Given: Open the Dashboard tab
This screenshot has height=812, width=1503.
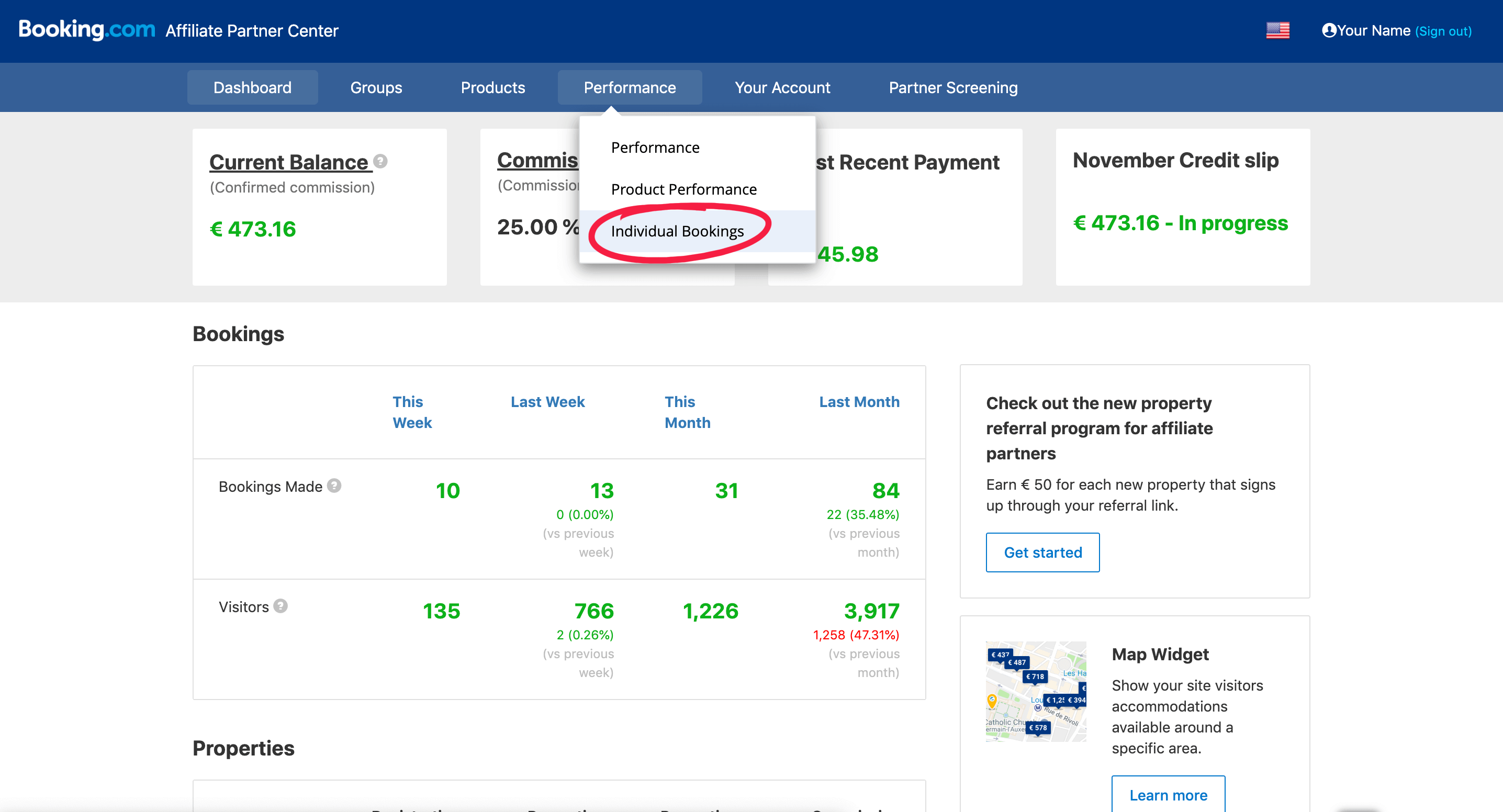Looking at the screenshot, I should pos(253,87).
